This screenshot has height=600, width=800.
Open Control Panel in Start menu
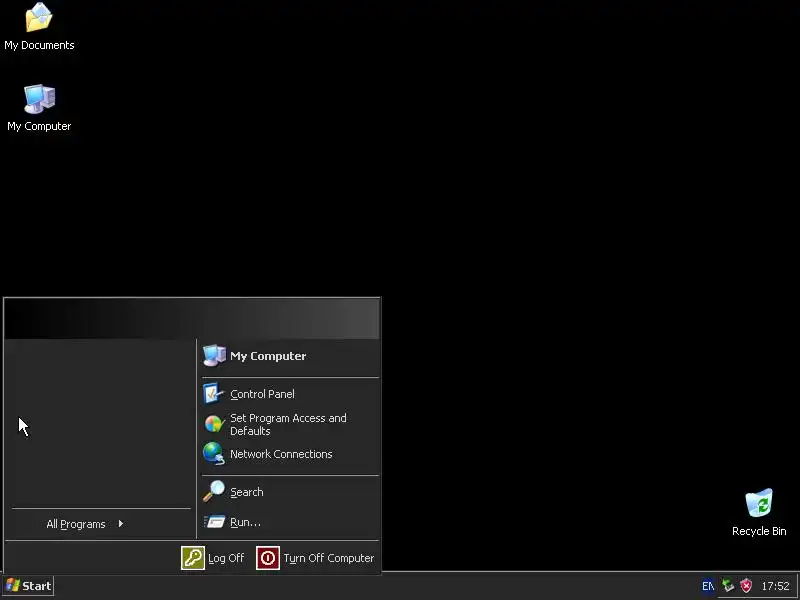pos(290,394)
